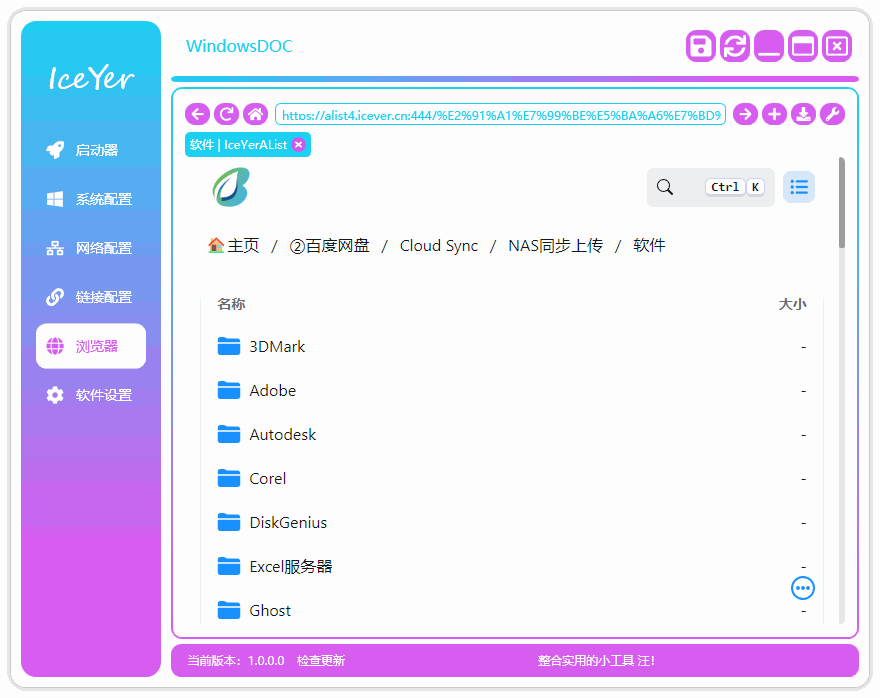Viewport: 880px width, 698px height.
Task: Open 系统配置 in the sidebar
Action: pyautogui.click(x=91, y=199)
